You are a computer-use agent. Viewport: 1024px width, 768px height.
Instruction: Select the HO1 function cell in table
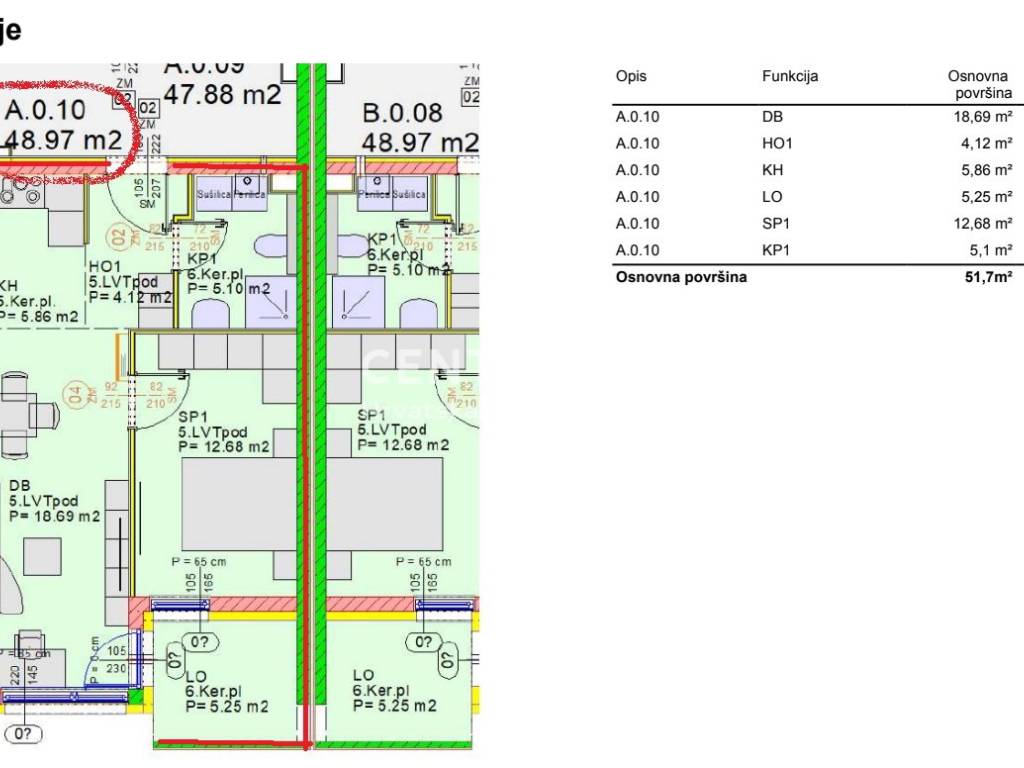(x=777, y=143)
